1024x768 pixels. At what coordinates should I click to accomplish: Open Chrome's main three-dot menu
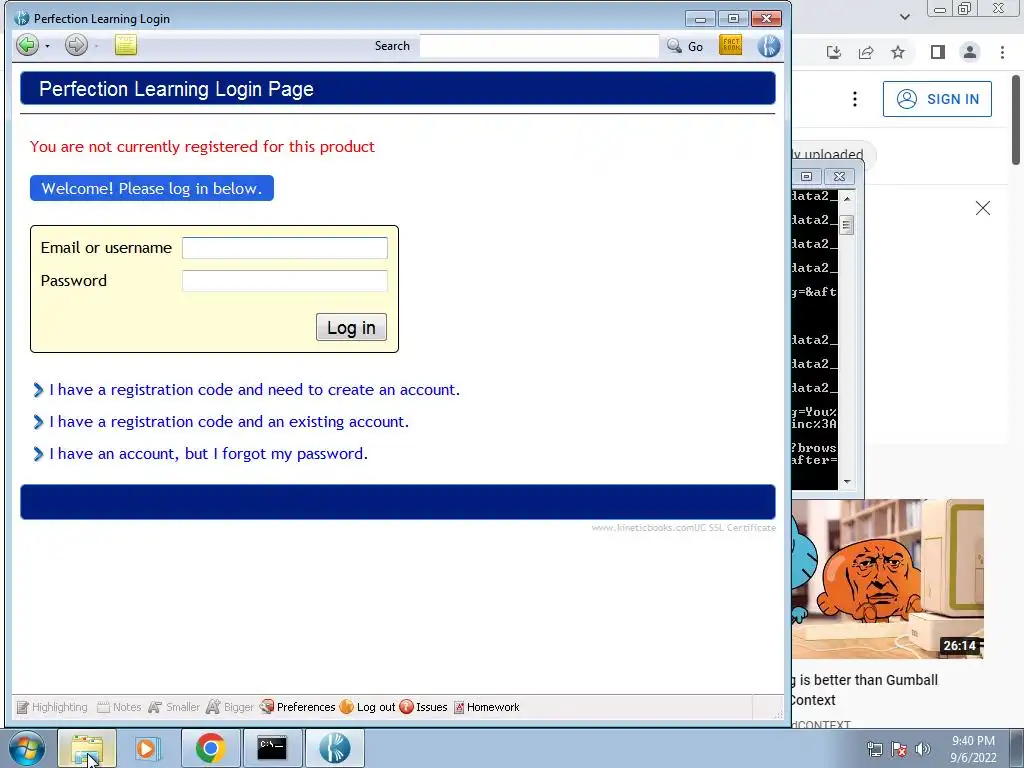coord(1002,52)
